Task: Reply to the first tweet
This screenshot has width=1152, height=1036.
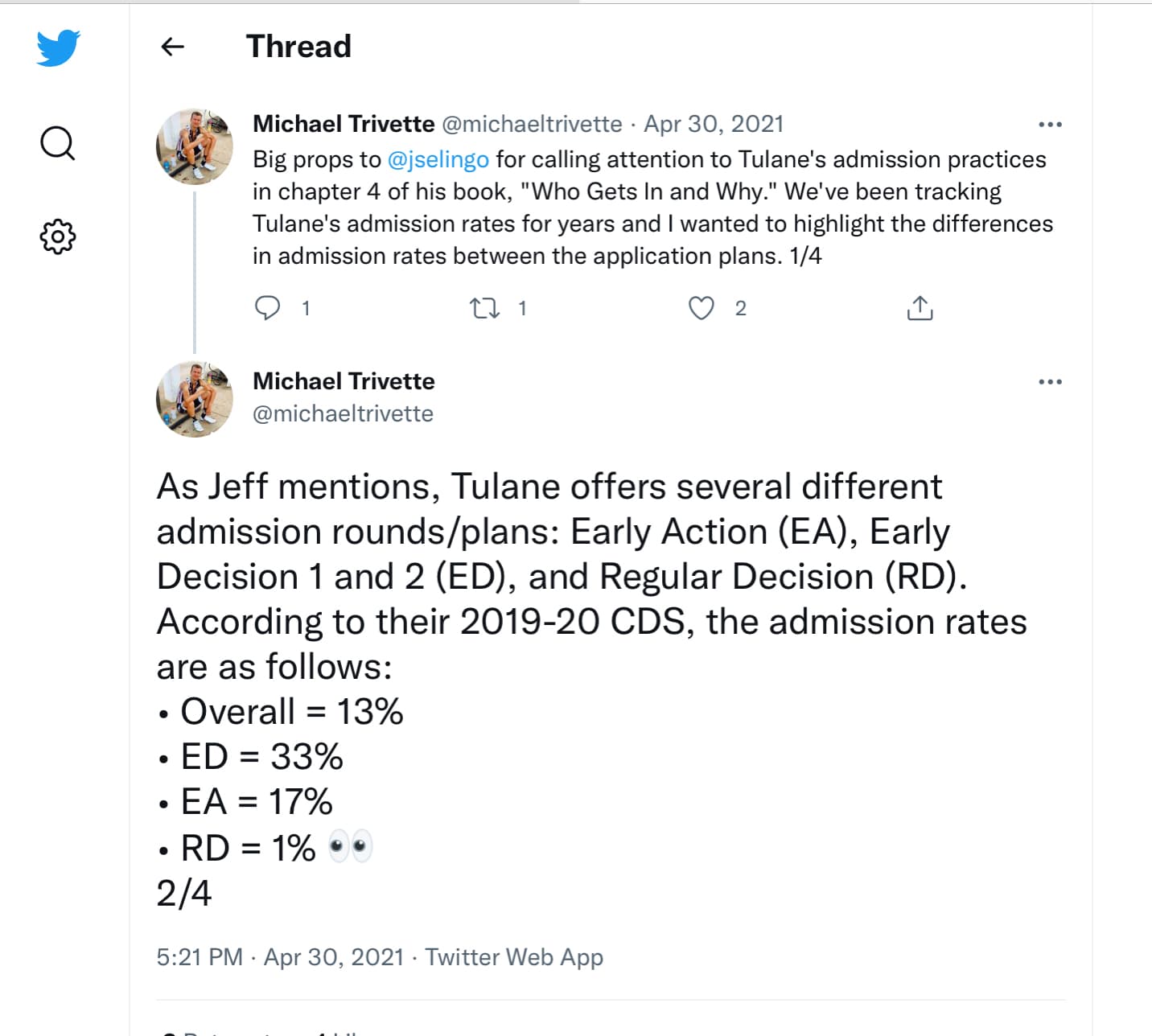Action: click(x=267, y=308)
